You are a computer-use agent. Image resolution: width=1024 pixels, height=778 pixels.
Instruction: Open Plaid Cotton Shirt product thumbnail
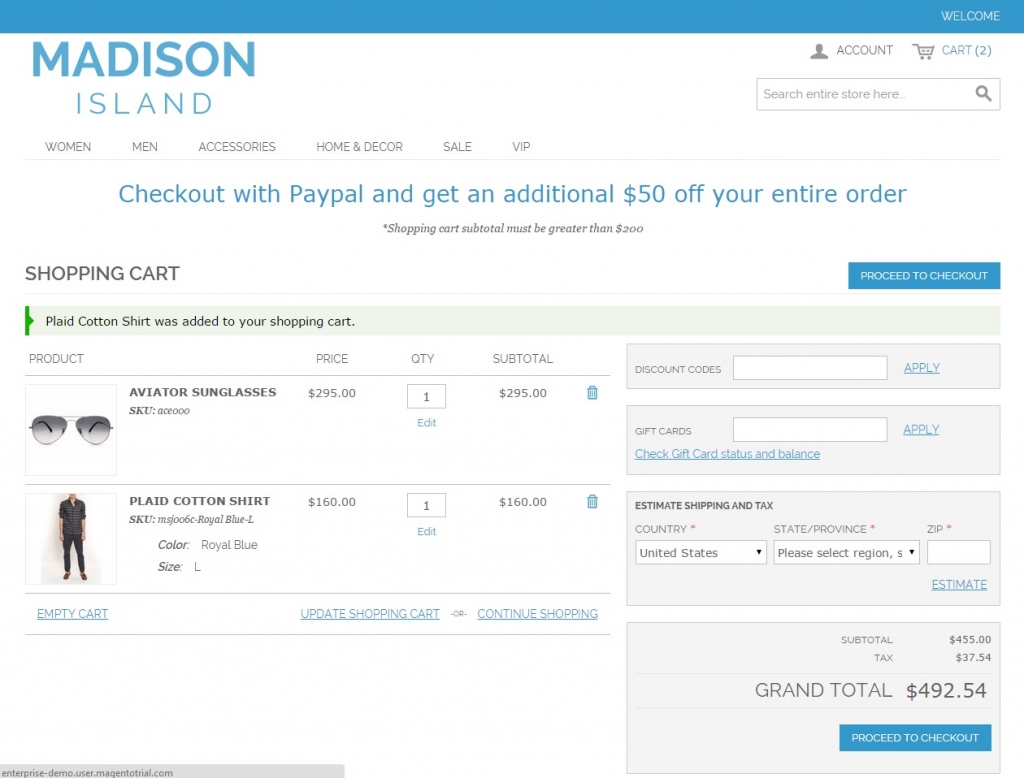point(71,539)
